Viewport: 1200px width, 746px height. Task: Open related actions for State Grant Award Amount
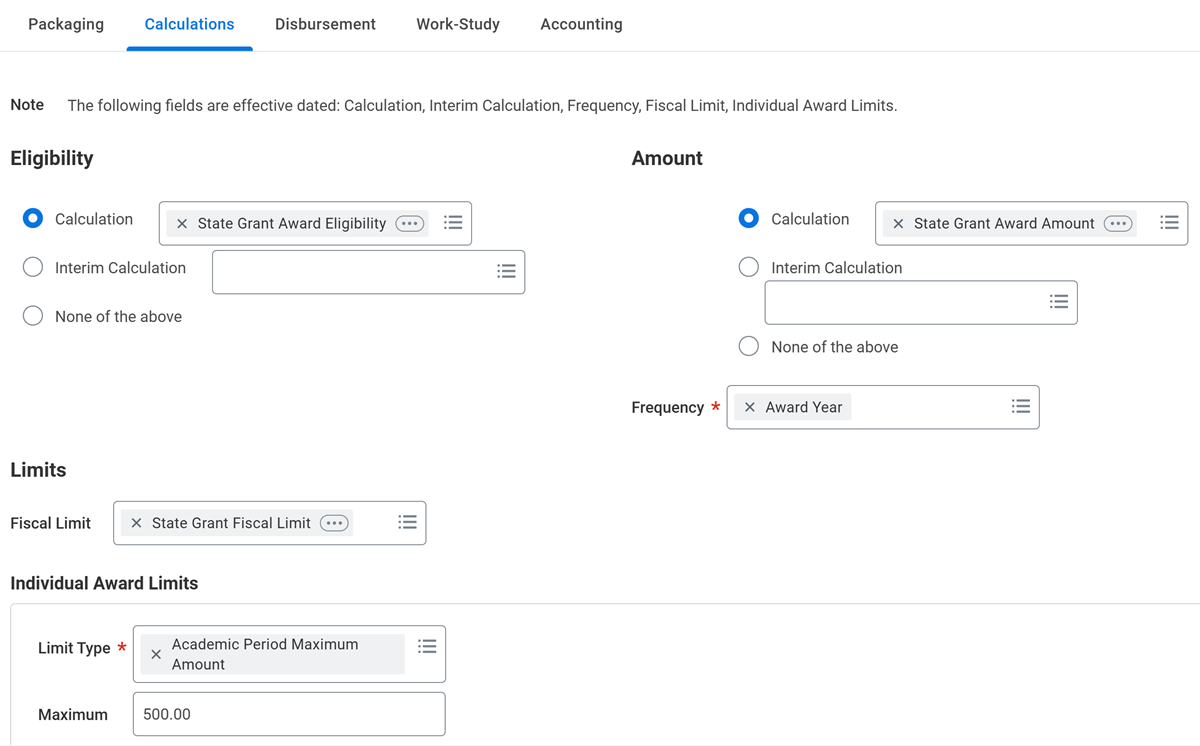coord(1119,224)
